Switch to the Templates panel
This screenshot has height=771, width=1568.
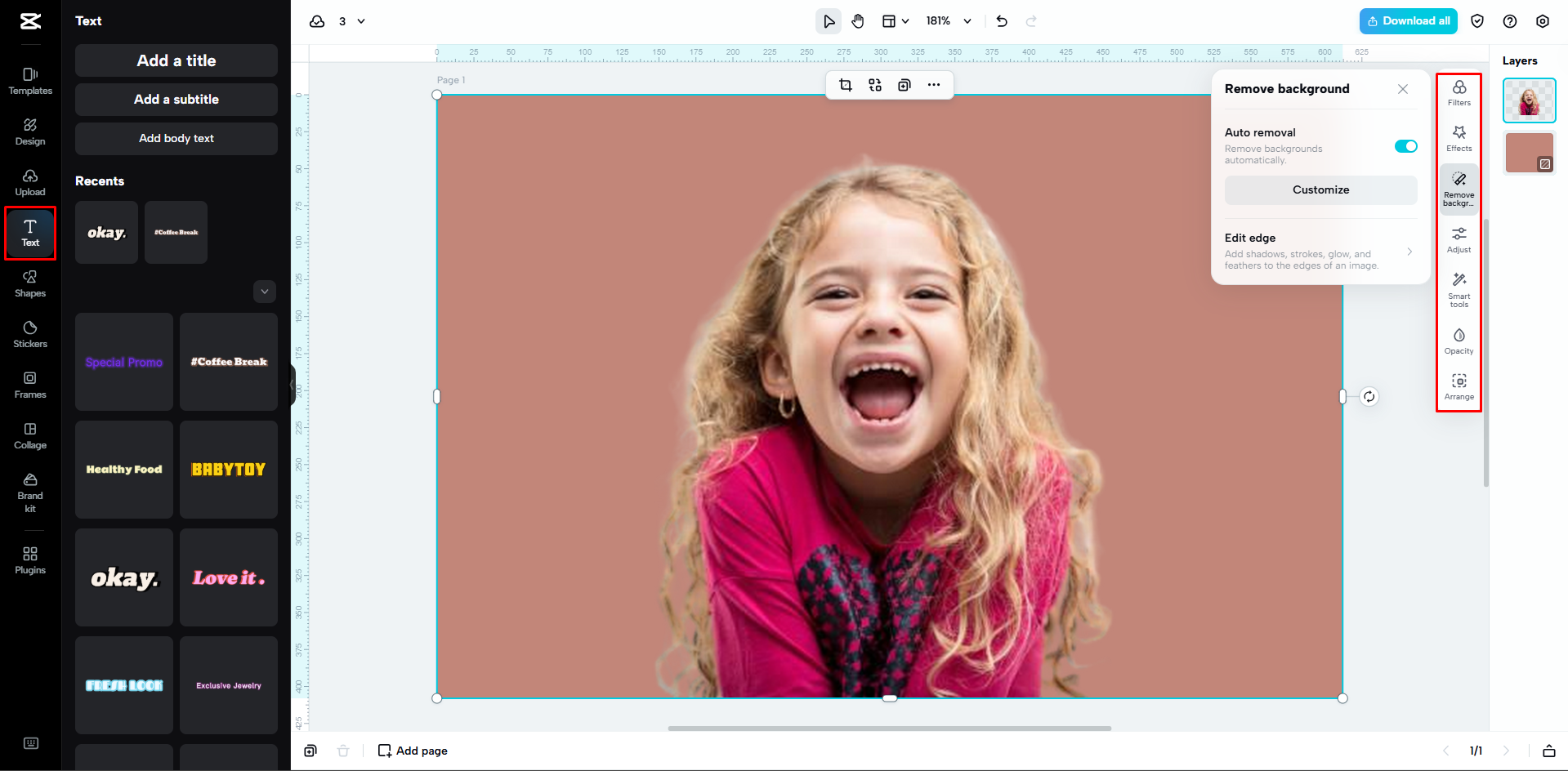(30, 80)
